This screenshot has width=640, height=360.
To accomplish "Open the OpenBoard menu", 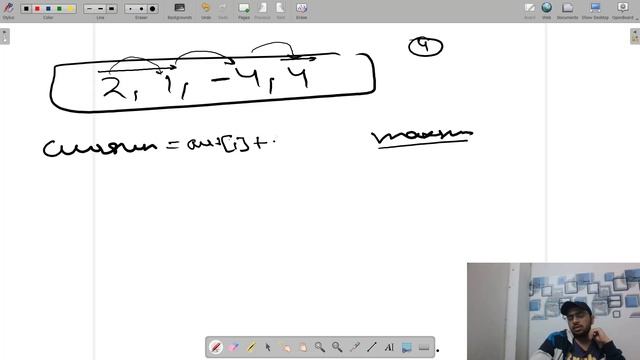I will [623, 10].
